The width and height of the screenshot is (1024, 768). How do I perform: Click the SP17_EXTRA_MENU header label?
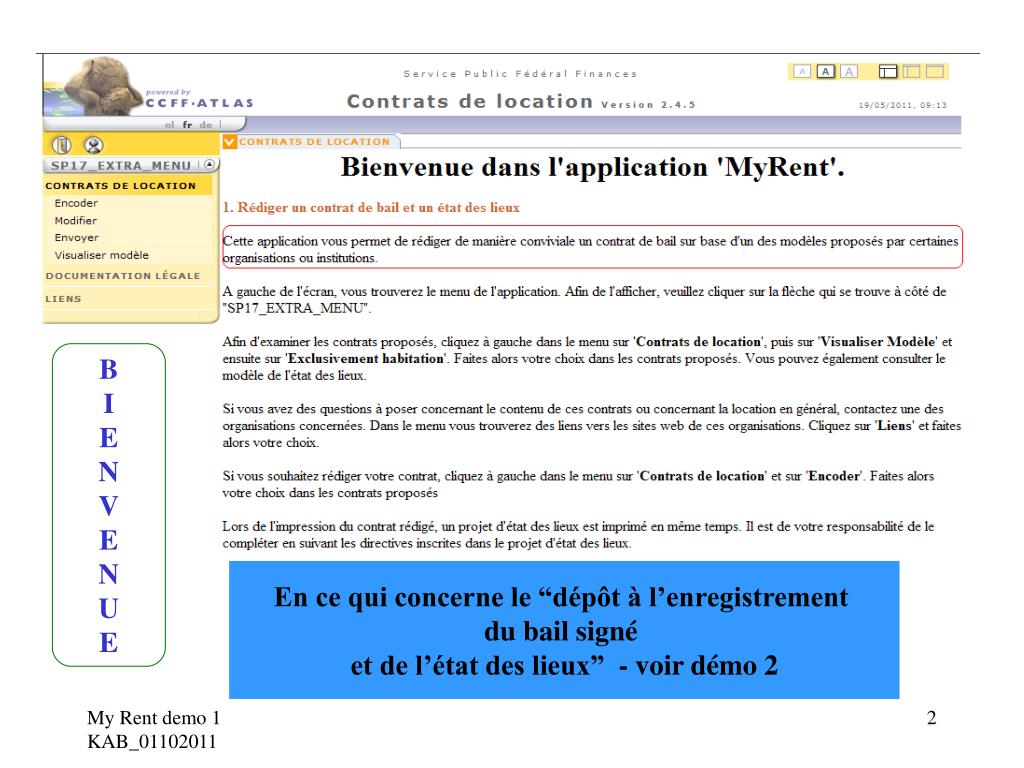click(121, 166)
